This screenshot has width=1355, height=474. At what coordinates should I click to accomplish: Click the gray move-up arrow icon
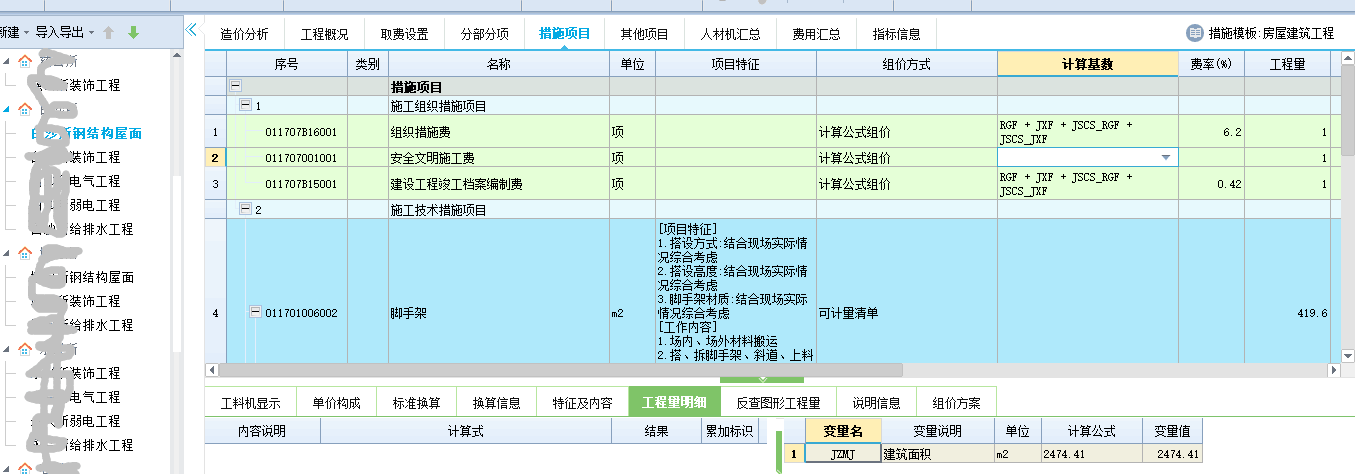tap(109, 32)
